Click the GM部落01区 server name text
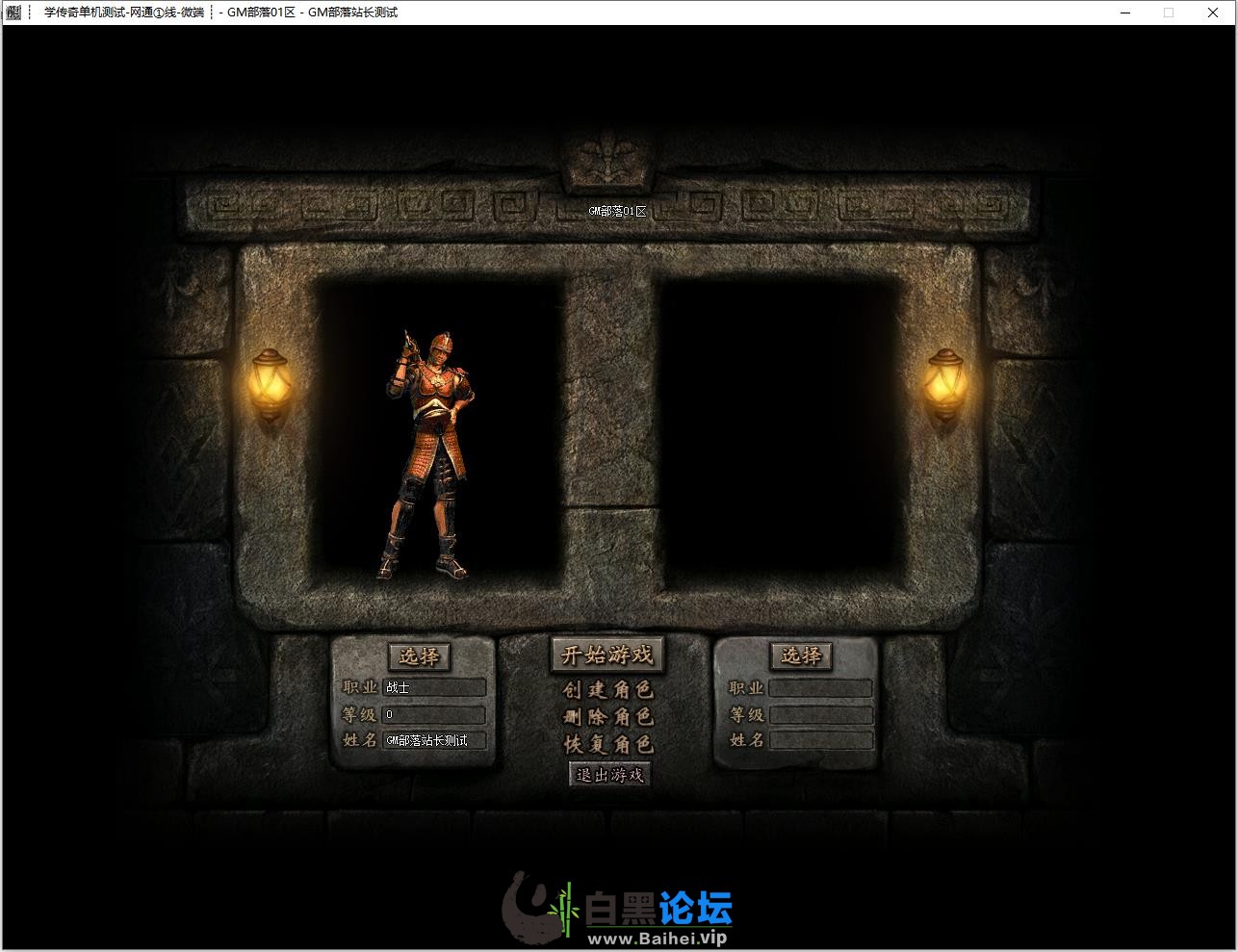Screen dimensions: 1238x952 coord(618,211)
